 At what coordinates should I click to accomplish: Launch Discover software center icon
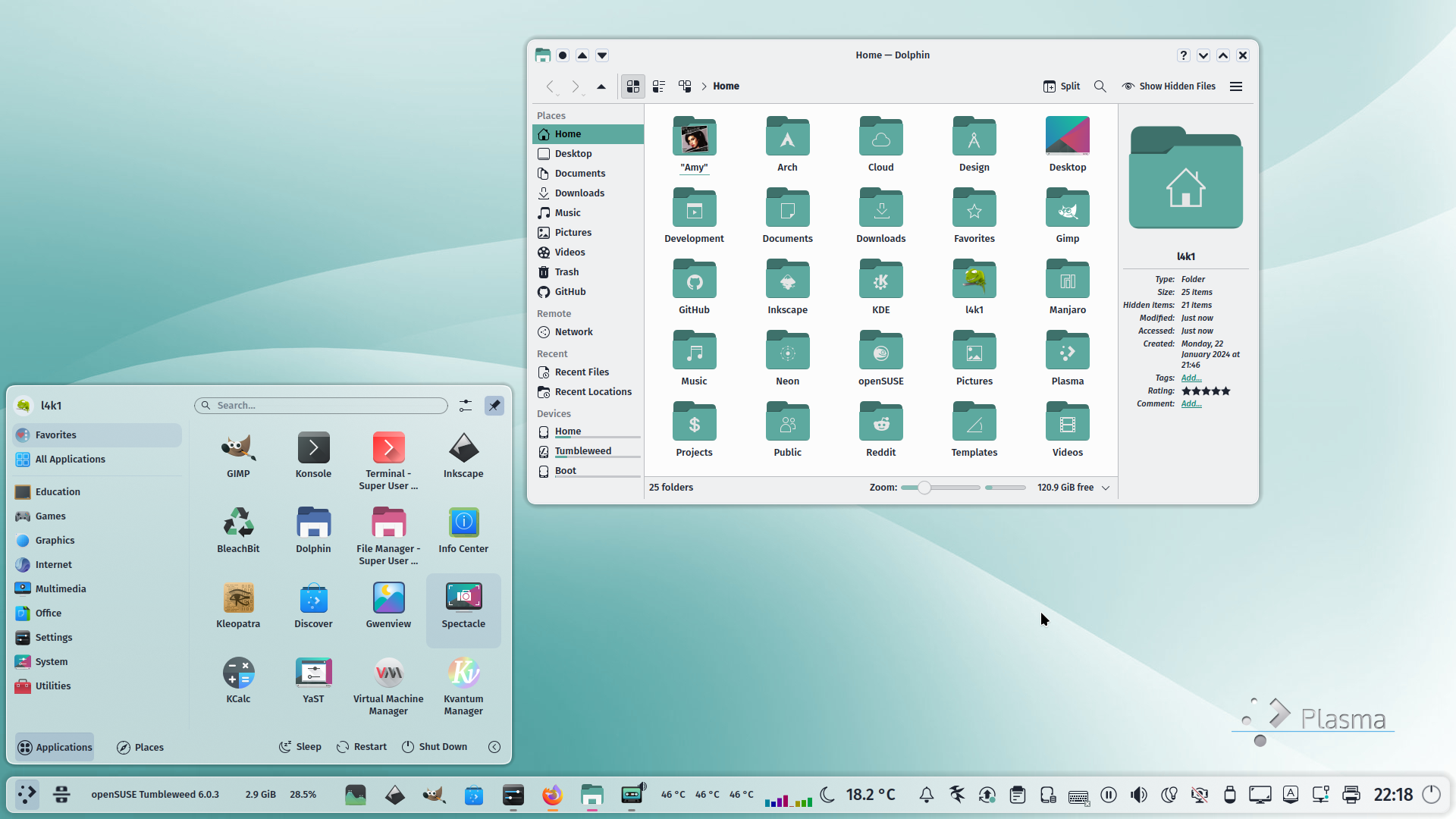point(313,606)
